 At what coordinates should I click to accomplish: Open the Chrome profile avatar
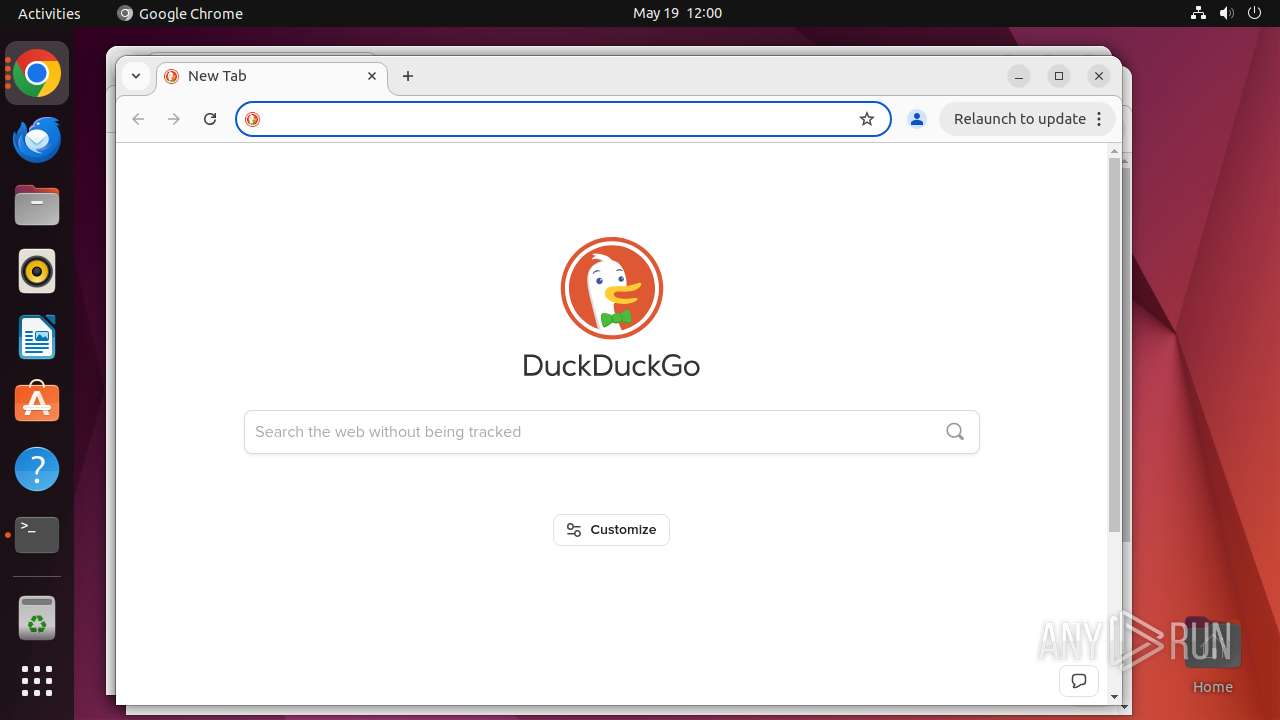[916, 119]
